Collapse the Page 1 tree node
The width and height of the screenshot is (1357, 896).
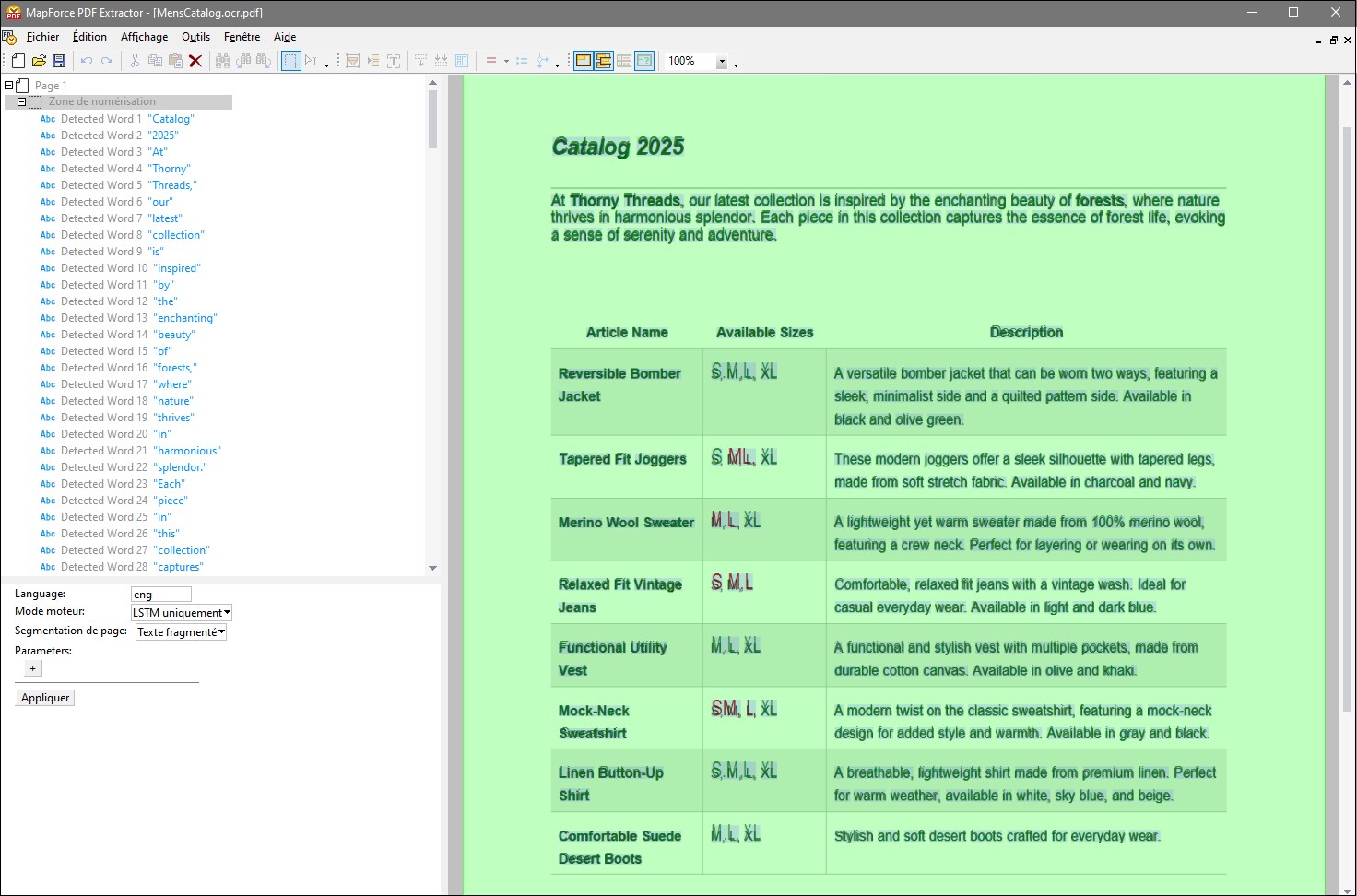click(9, 86)
